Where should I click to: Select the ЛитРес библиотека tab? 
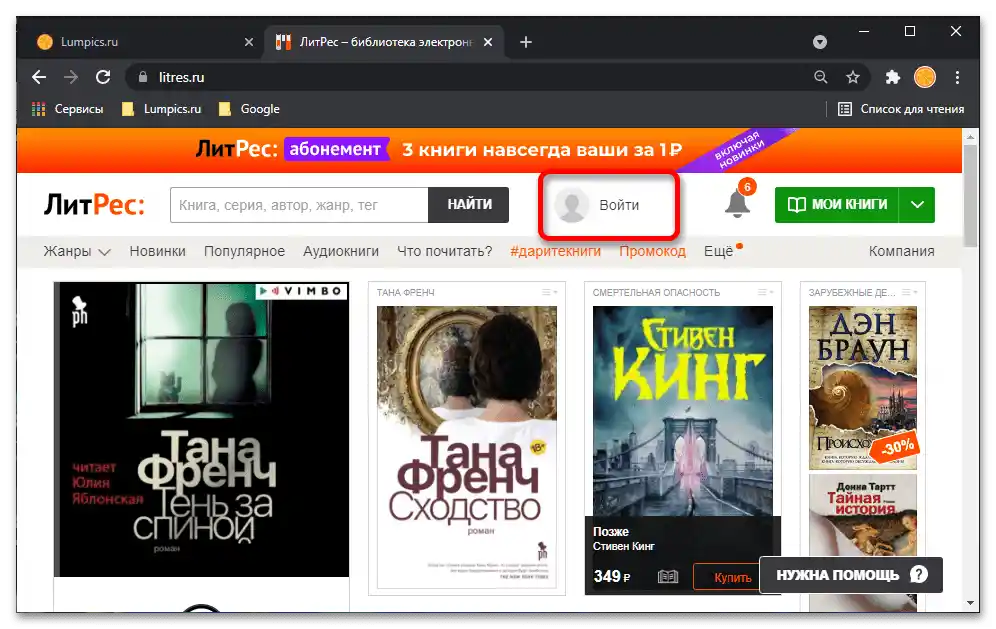pyautogui.click(x=385, y=42)
